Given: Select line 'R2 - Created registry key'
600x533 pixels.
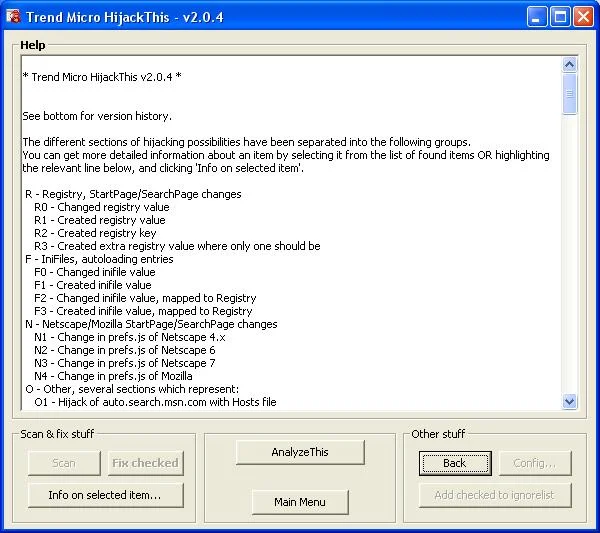Looking at the screenshot, I should (x=95, y=233).
